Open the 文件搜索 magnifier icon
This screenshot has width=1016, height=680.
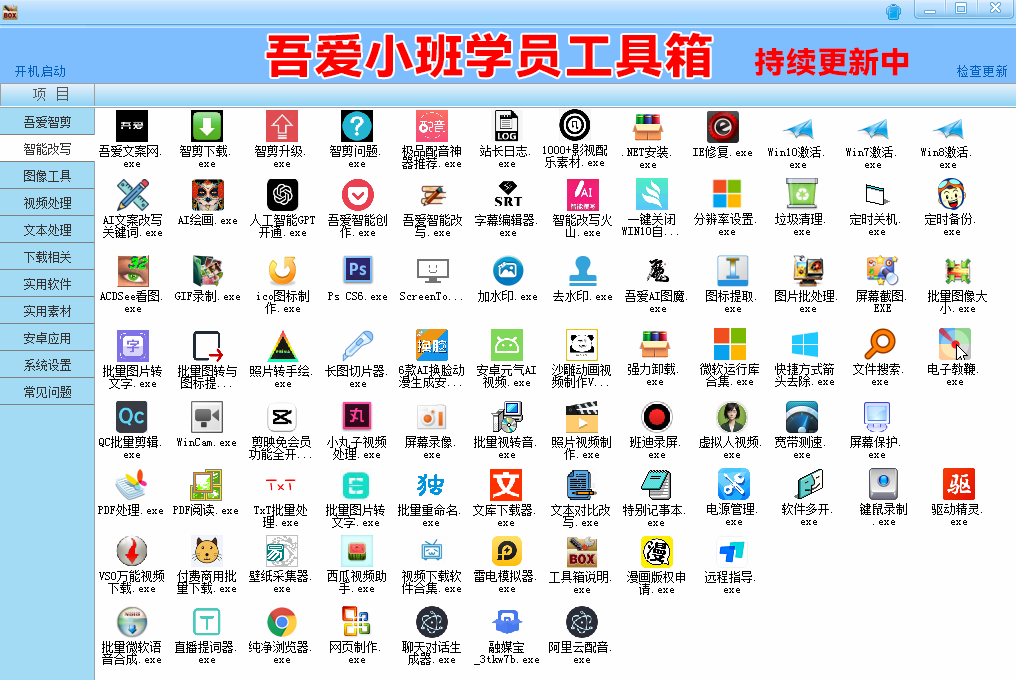pos(880,344)
